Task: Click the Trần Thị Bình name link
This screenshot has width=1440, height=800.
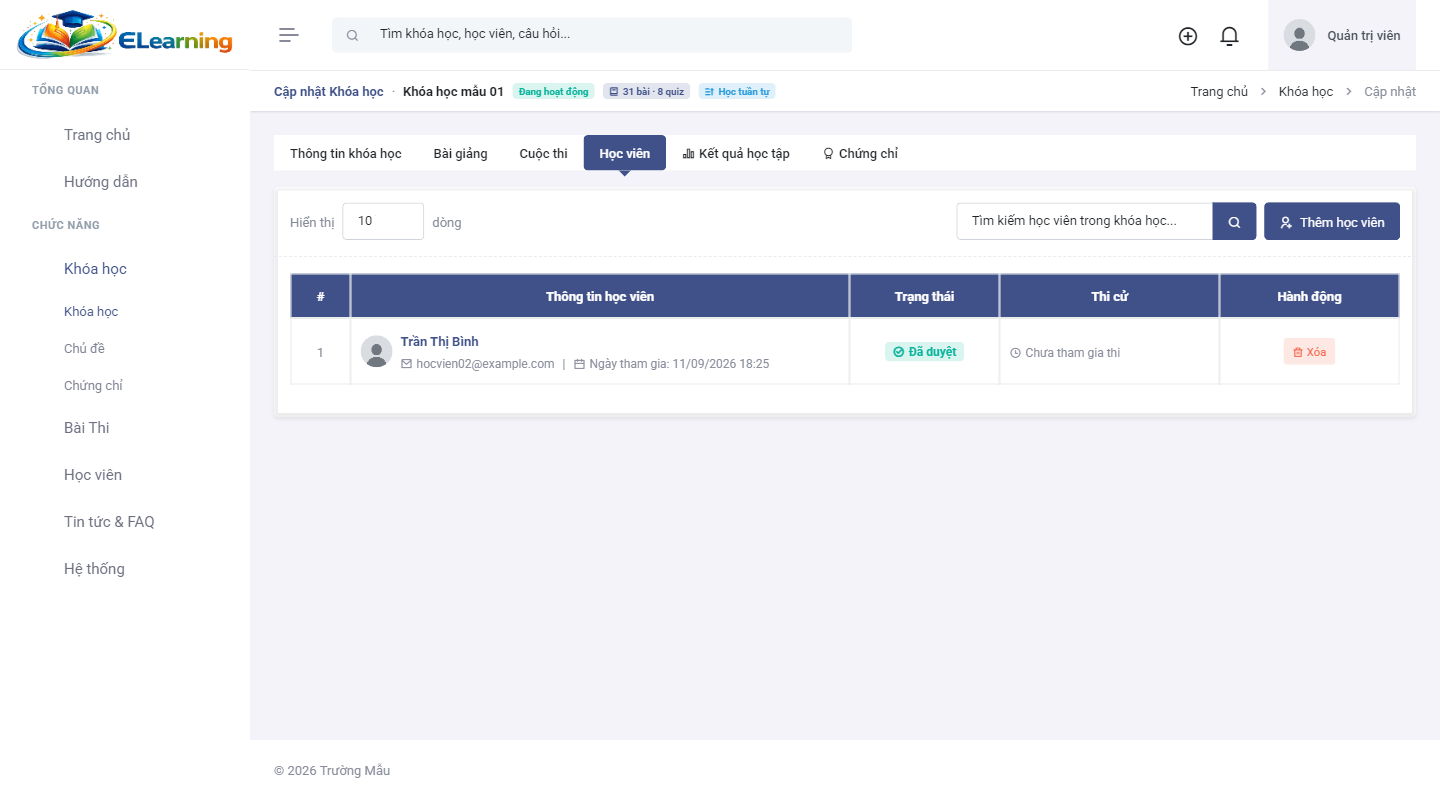Action: pyautogui.click(x=440, y=342)
